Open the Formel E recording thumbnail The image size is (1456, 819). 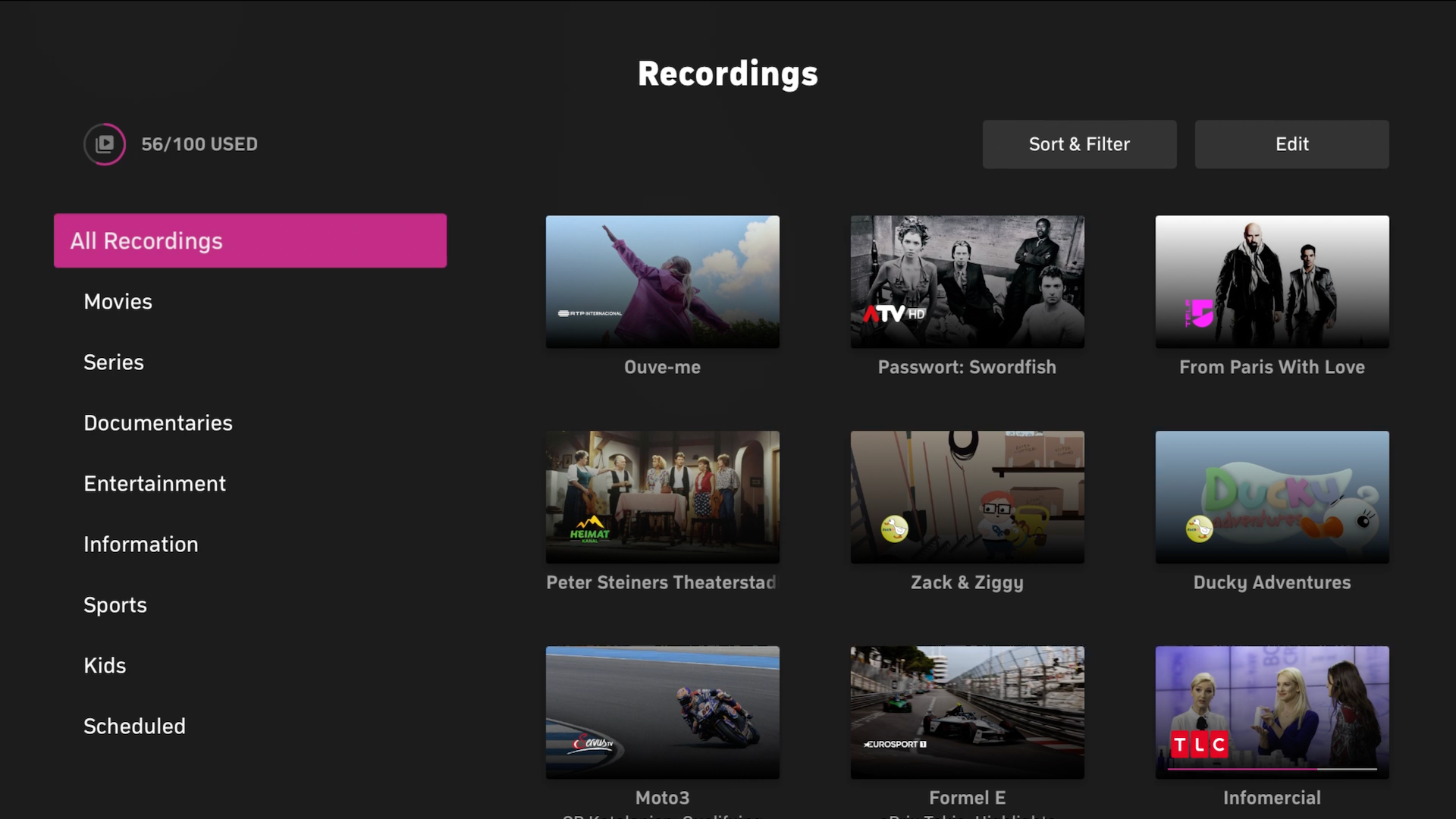tap(968, 712)
